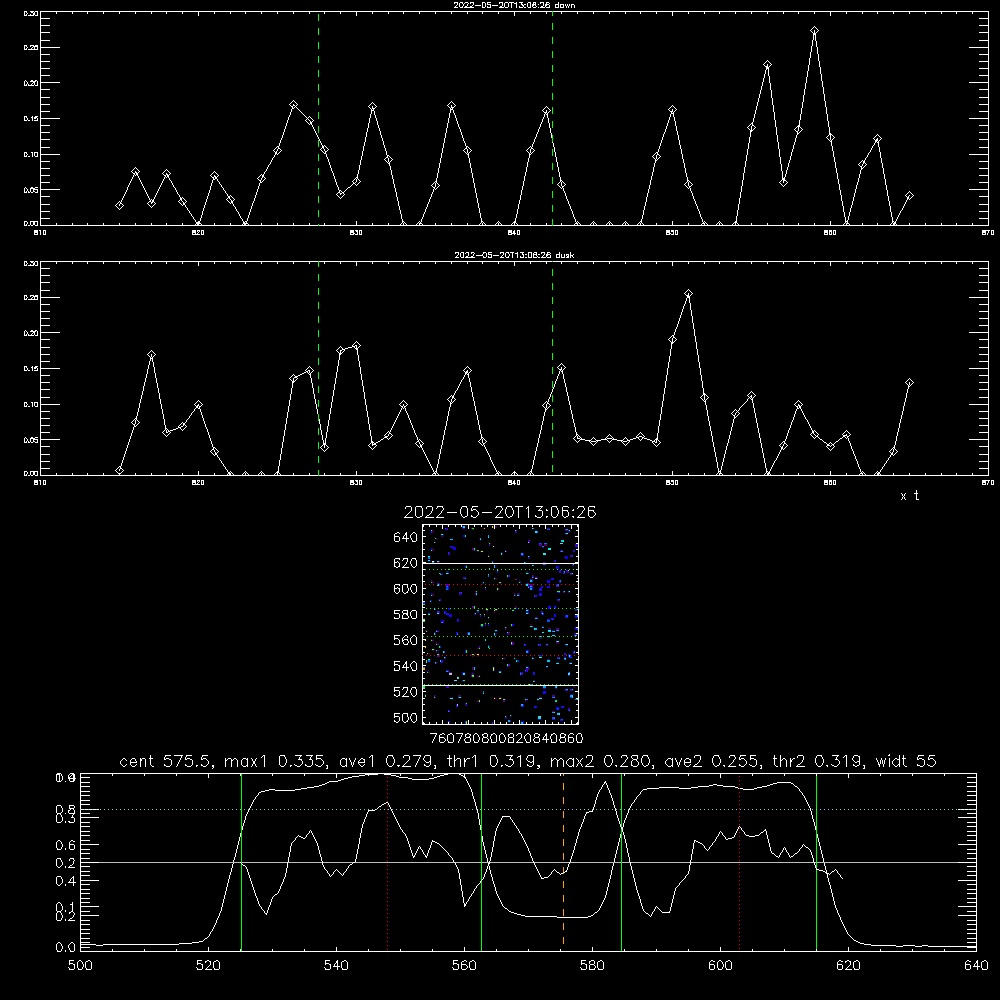
Task: Click the timestamp title above the scatter image
Action: pyautogui.click(x=500, y=512)
